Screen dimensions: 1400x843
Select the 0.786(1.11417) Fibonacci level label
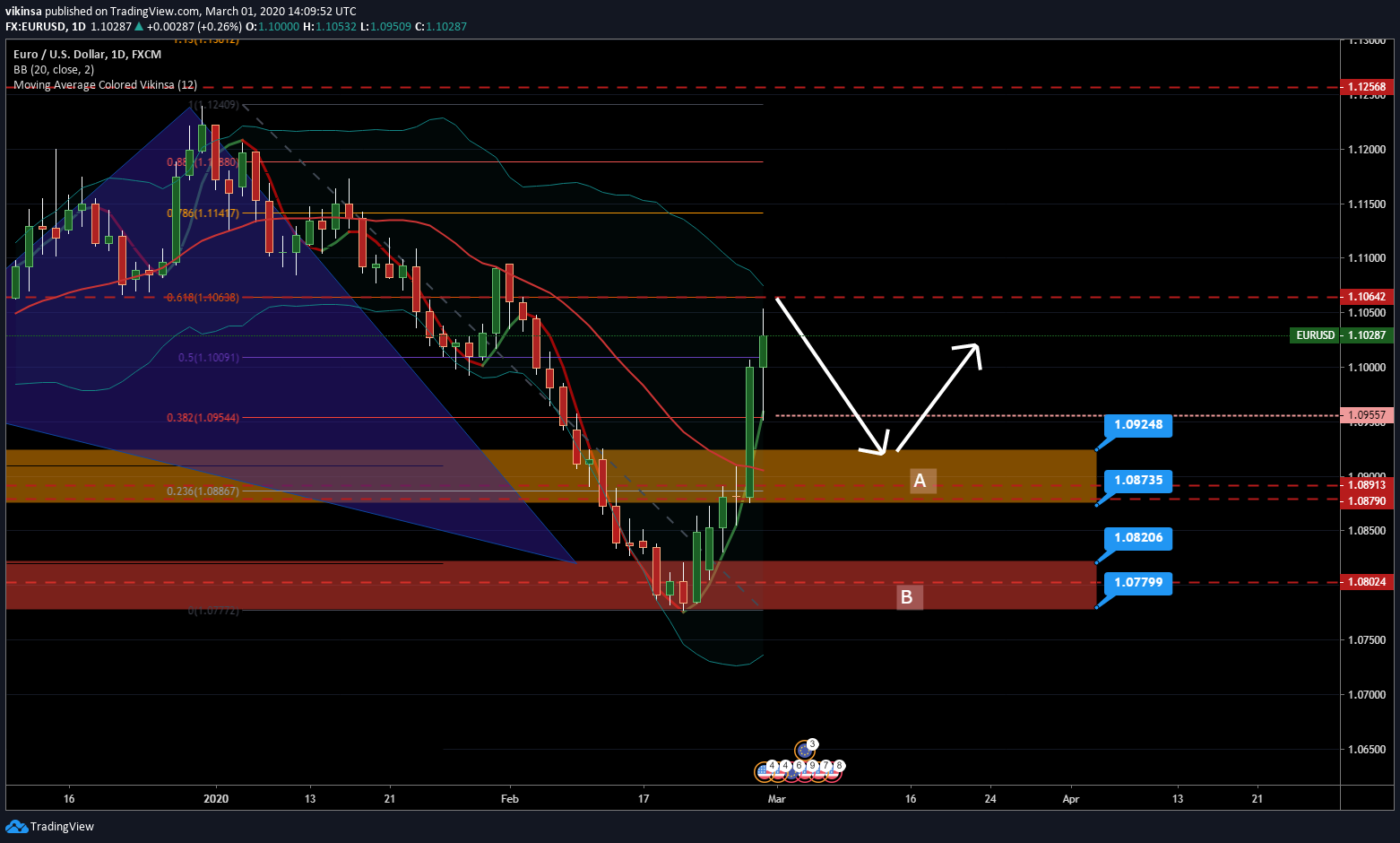(203, 213)
